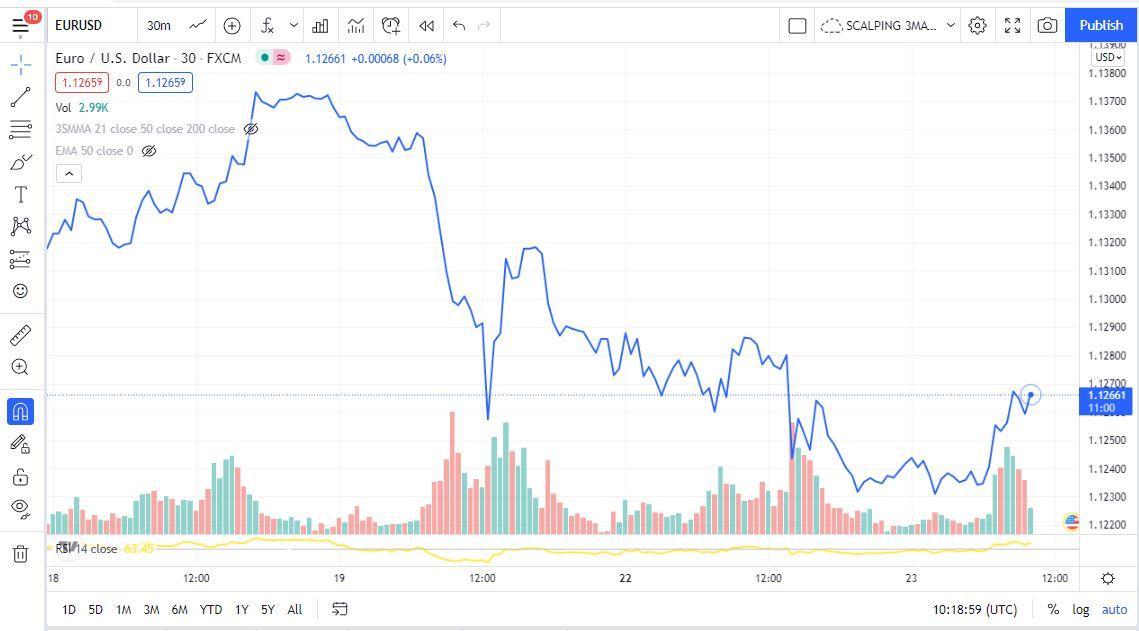Select the Text annotation tool
This screenshot has width=1139, height=631.
pos(20,195)
